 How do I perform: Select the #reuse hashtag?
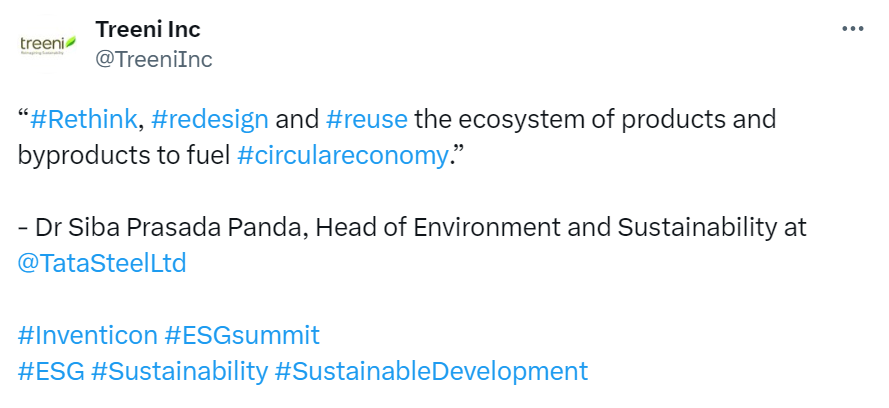[367, 120]
